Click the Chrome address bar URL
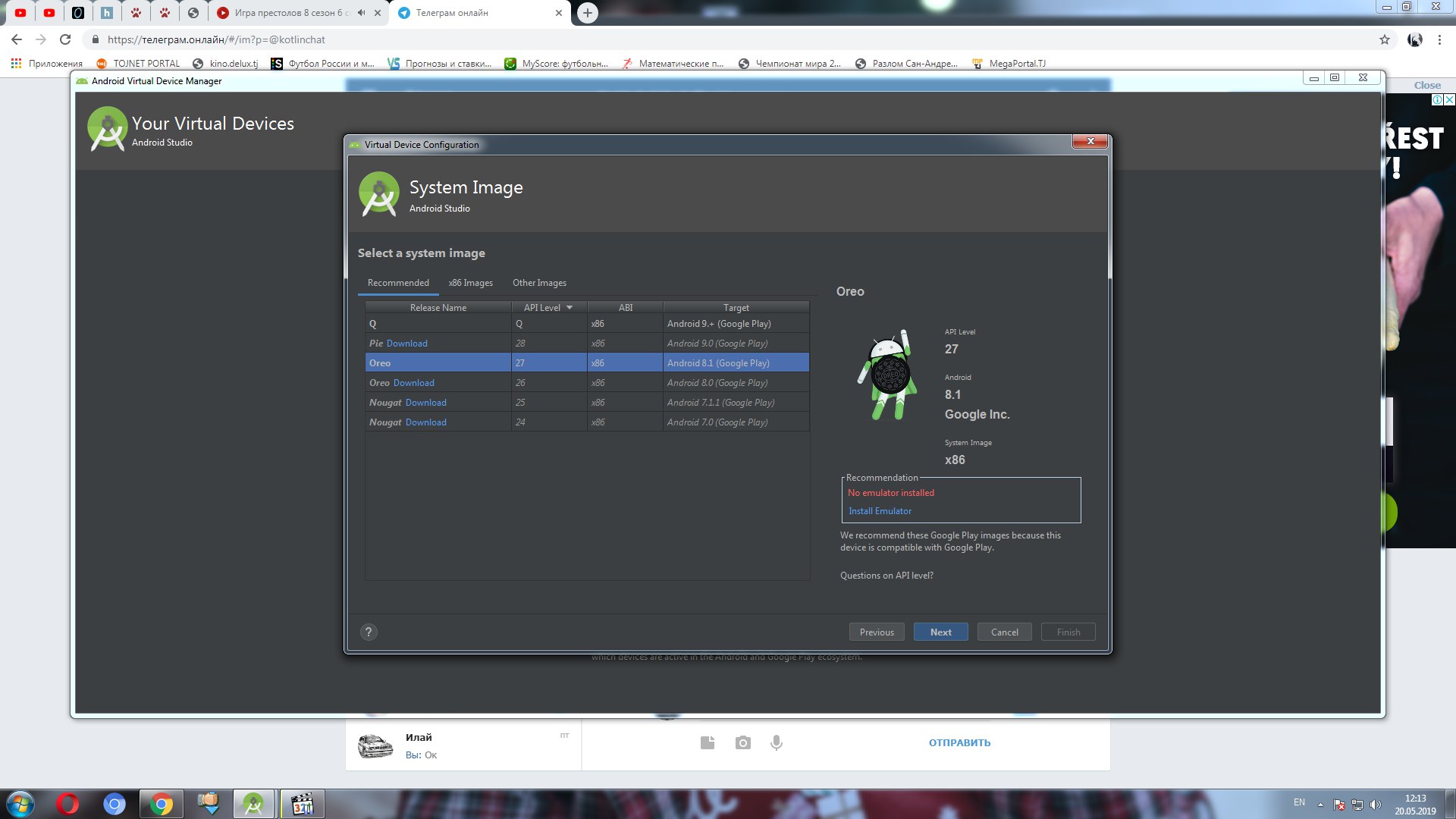1456x819 pixels. (216, 39)
